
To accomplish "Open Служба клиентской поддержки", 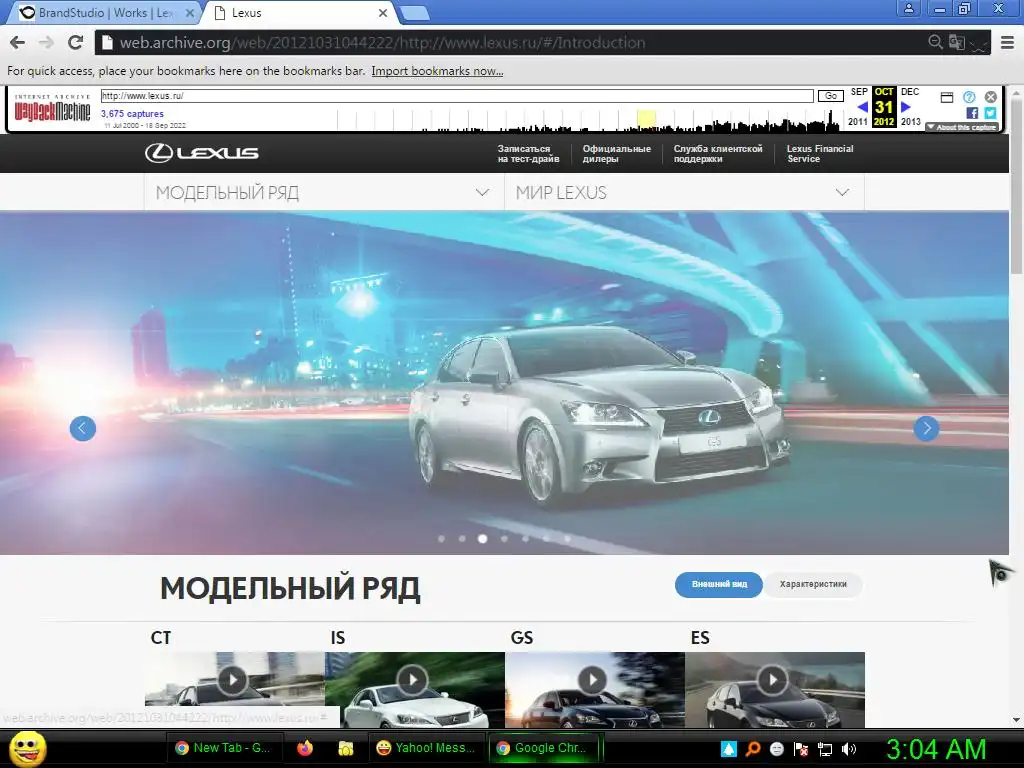I will (x=718, y=153).
